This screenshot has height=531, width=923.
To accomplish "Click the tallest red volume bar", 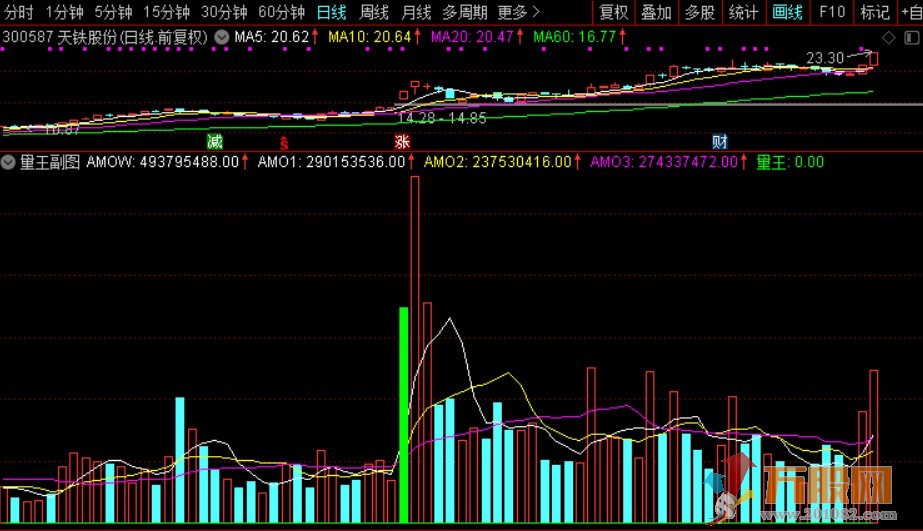I will click(x=415, y=350).
